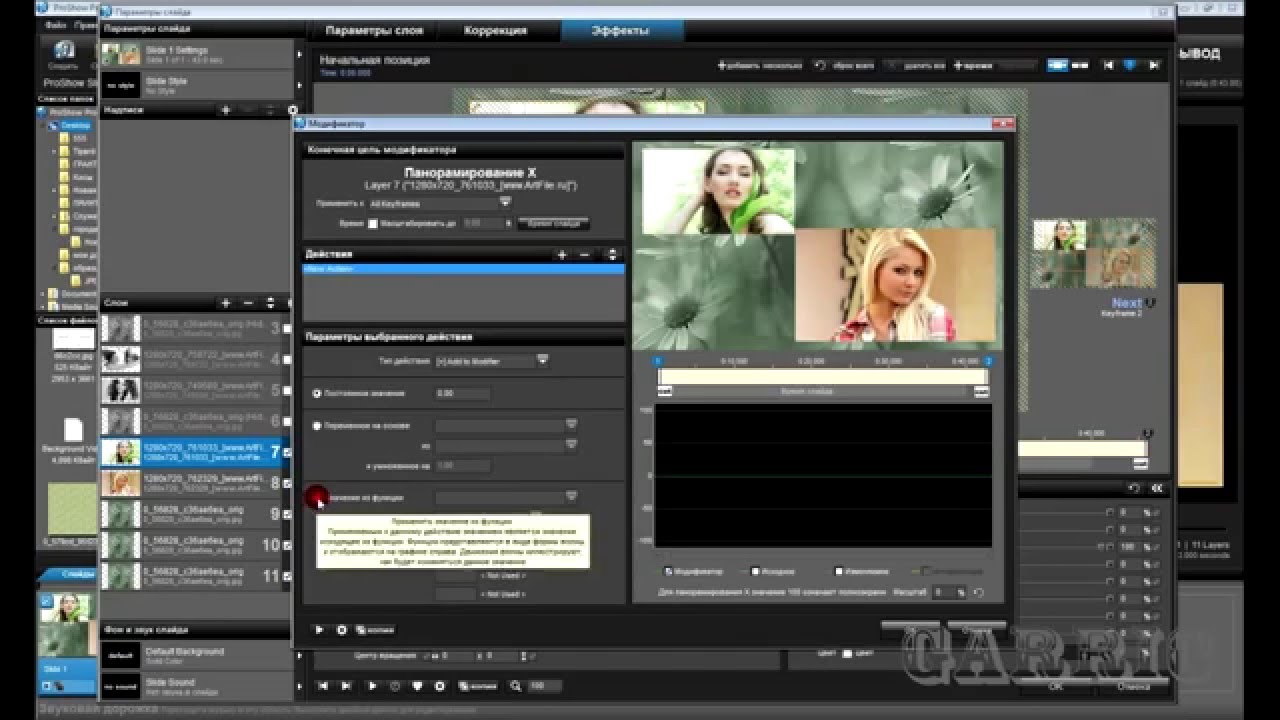
Task: Add a new action in Действия list
Action: (x=562, y=255)
